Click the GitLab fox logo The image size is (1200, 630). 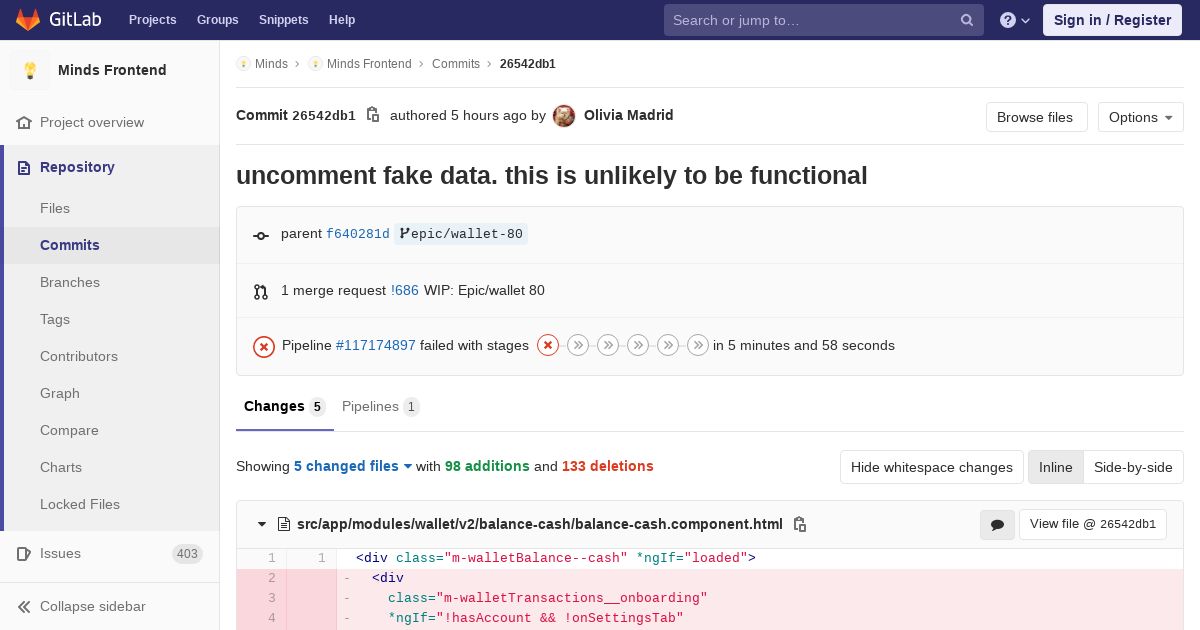click(28, 20)
